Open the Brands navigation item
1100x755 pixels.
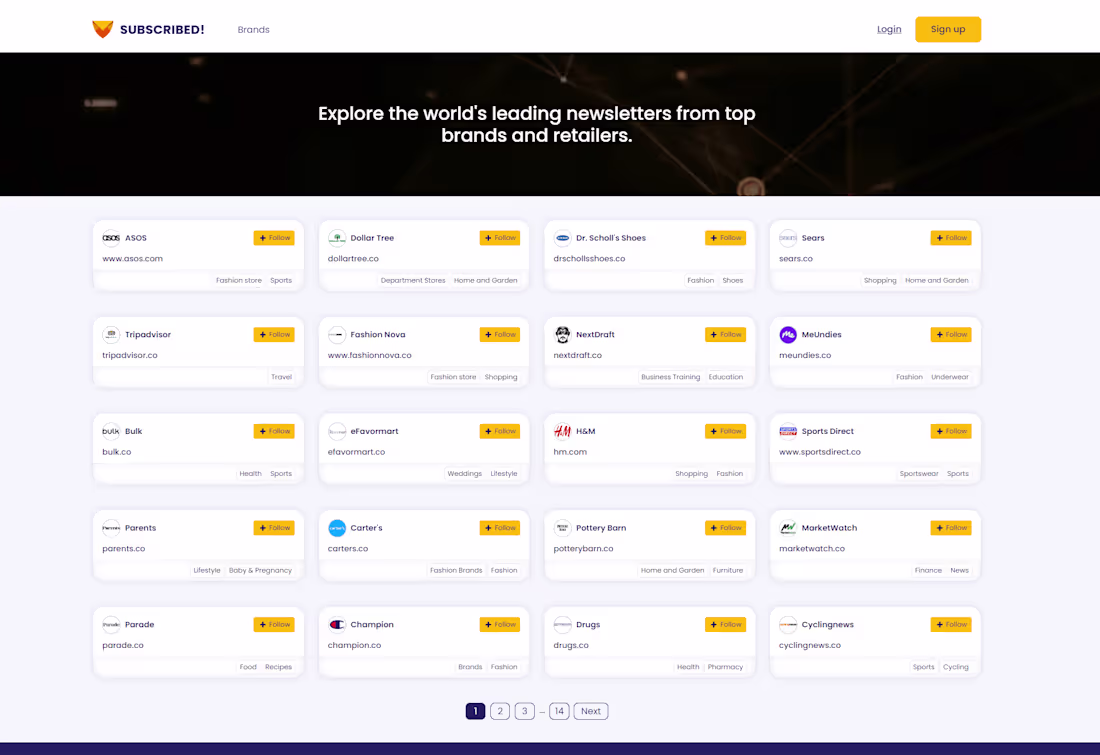click(253, 29)
